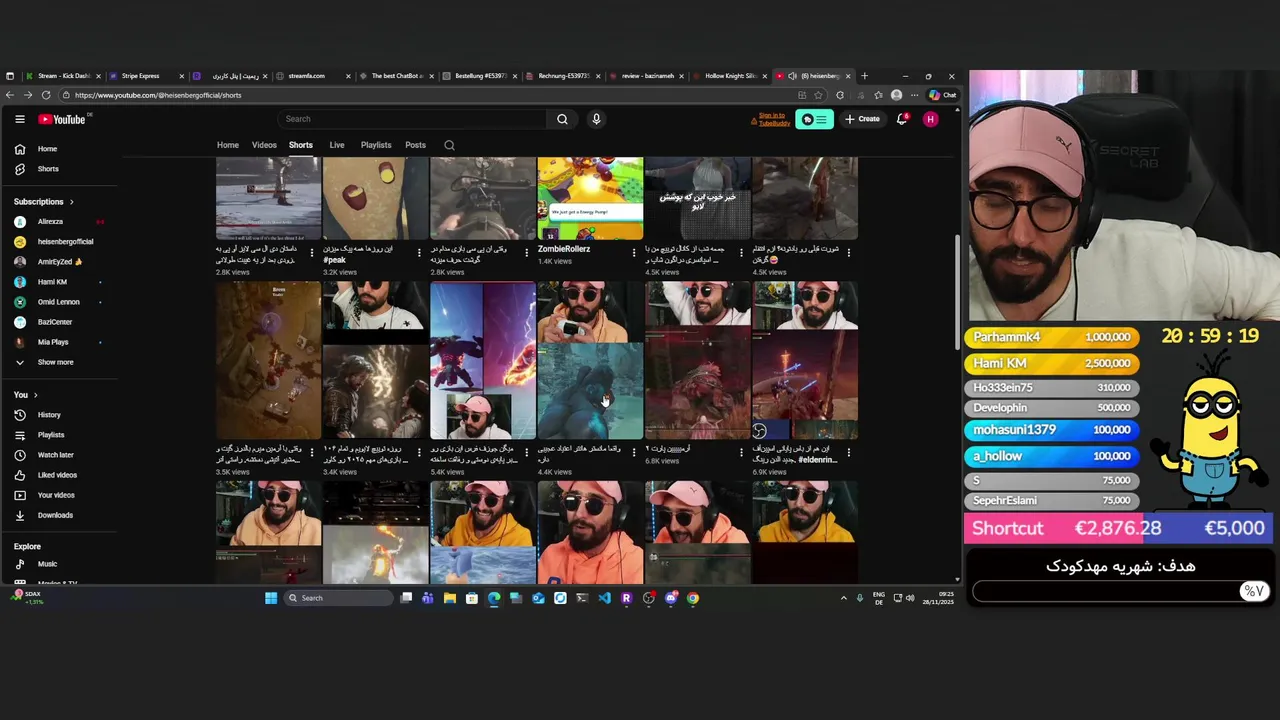Click the browser address bar URL
1280x720 pixels.
click(158, 95)
